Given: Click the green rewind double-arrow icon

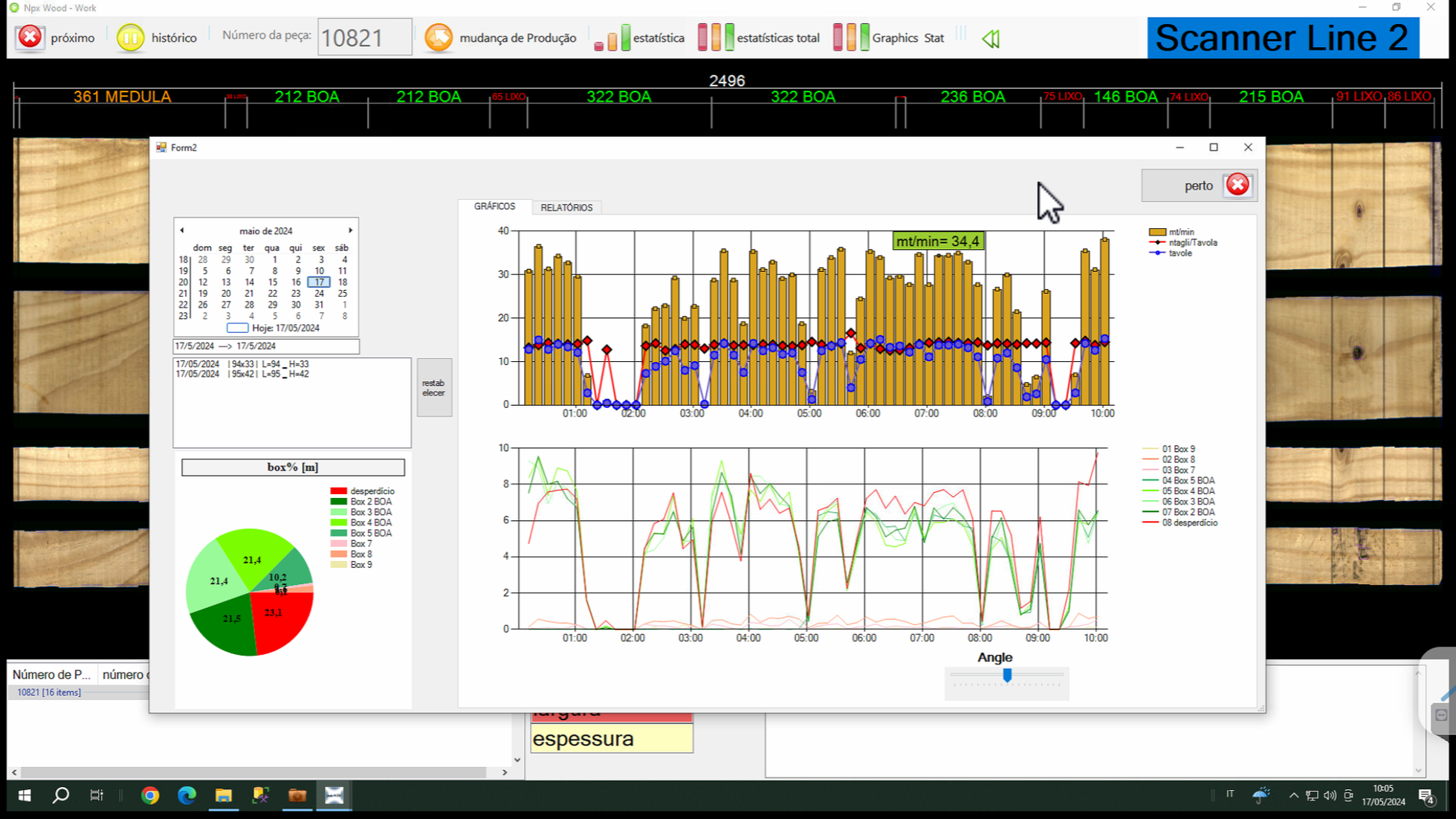Looking at the screenshot, I should [x=991, y=39].
